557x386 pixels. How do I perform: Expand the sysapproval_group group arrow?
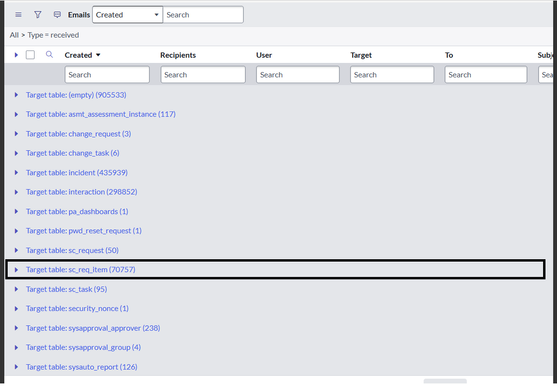pyautogui.click(x=16, y=347)
